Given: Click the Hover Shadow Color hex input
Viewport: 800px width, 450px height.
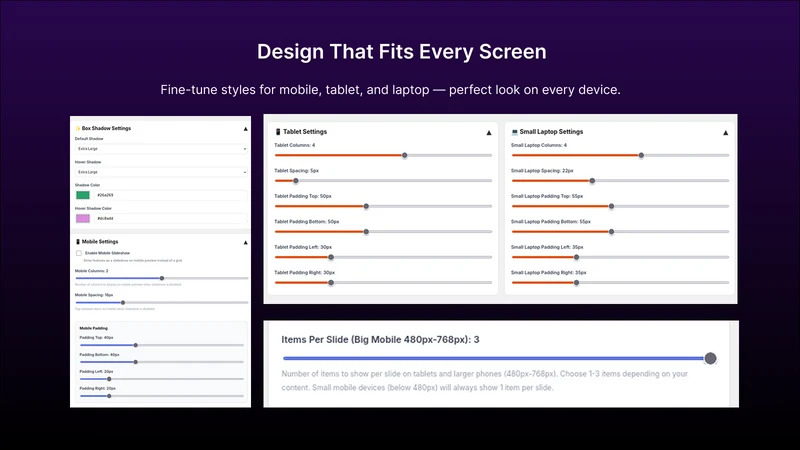Looking at the screenshot, I should point(171,218).
